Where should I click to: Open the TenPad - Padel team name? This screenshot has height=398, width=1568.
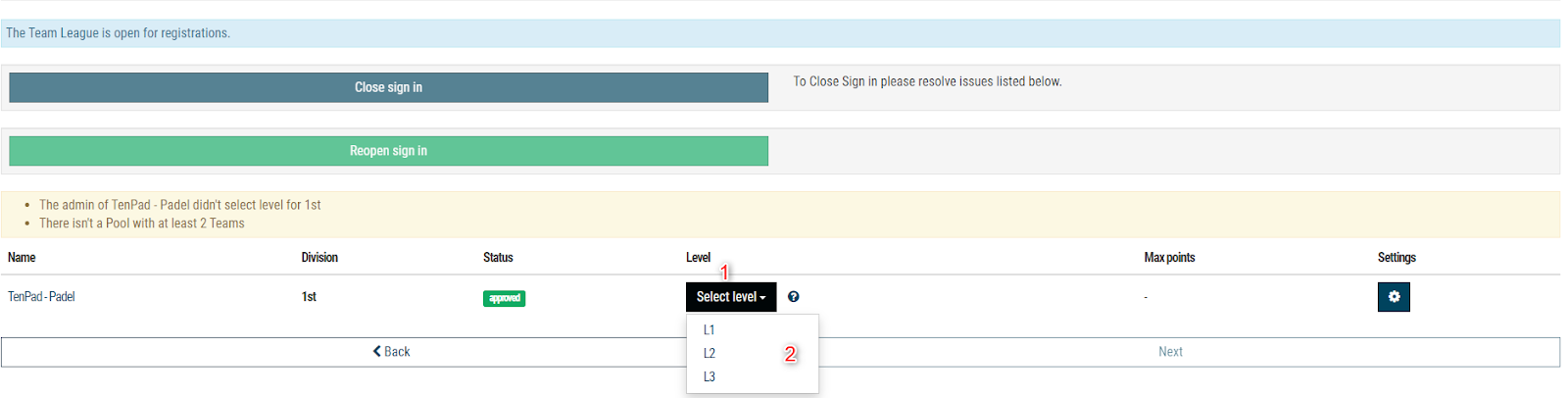(41, 297)
